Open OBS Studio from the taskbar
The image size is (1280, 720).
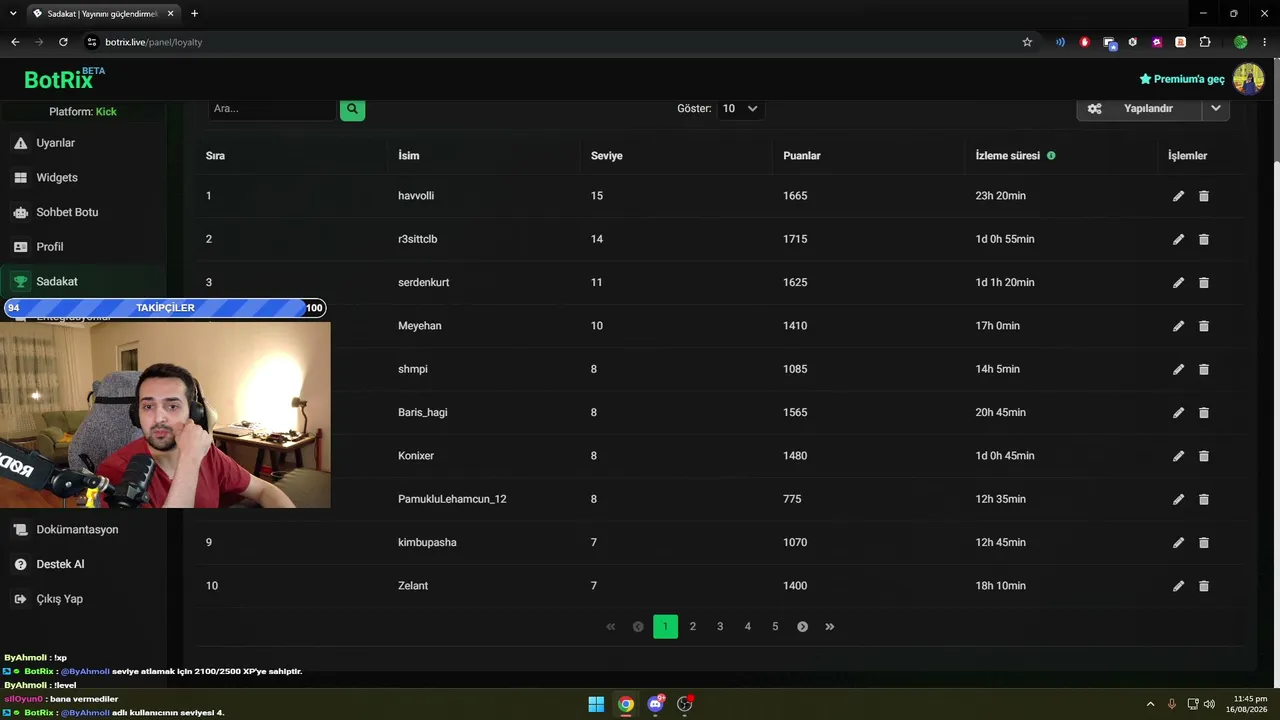tap(685, 704)
